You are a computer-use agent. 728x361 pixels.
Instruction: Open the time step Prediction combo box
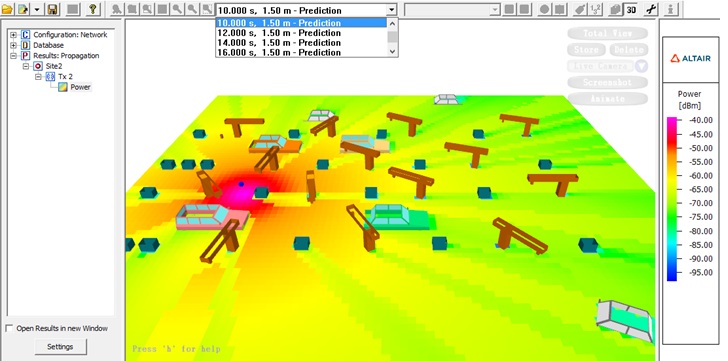306,10
